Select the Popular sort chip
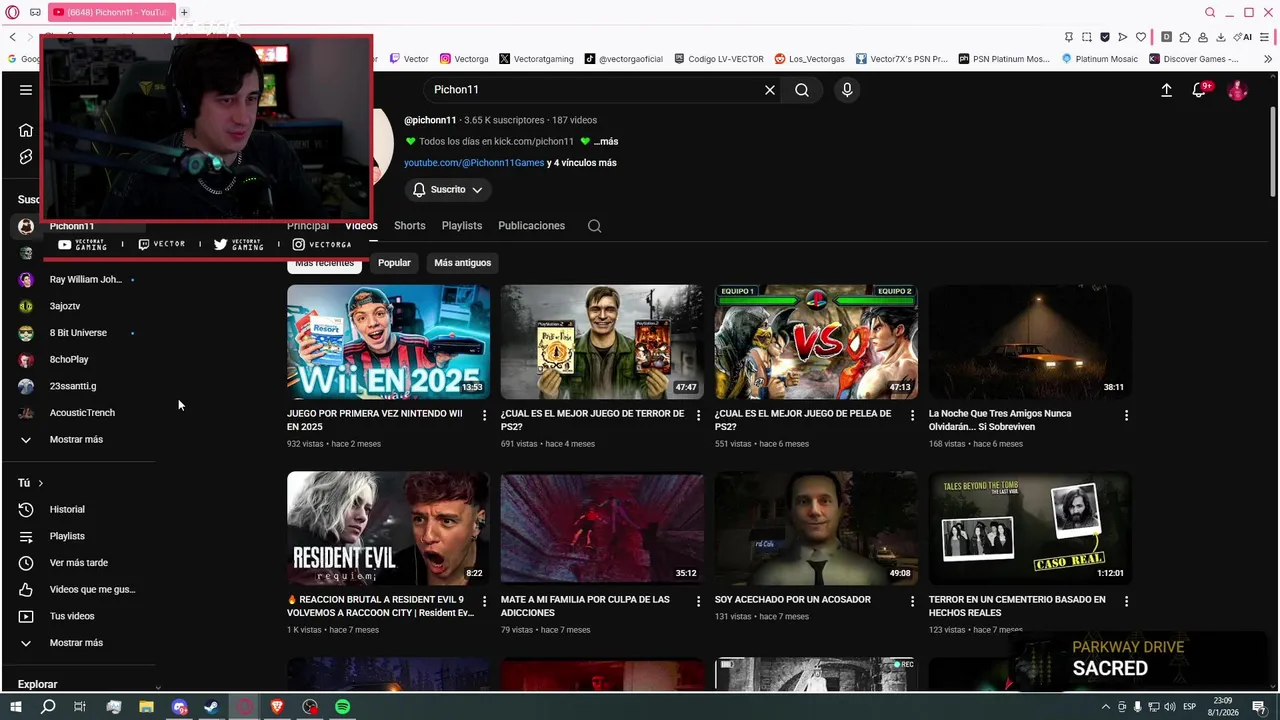Image resolution: width=1280 pixels, height=720 pixels. 394,263
